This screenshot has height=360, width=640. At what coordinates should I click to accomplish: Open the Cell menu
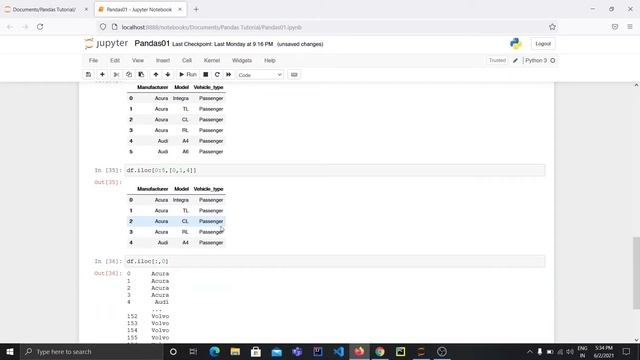tap(187, 60)
